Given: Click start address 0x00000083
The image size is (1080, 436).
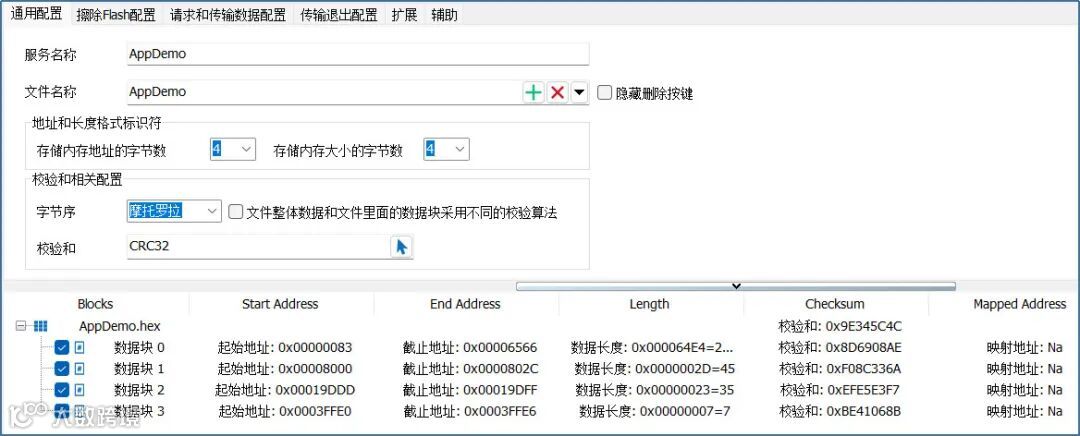Looking at the screenshot, I should pos(284,348).
